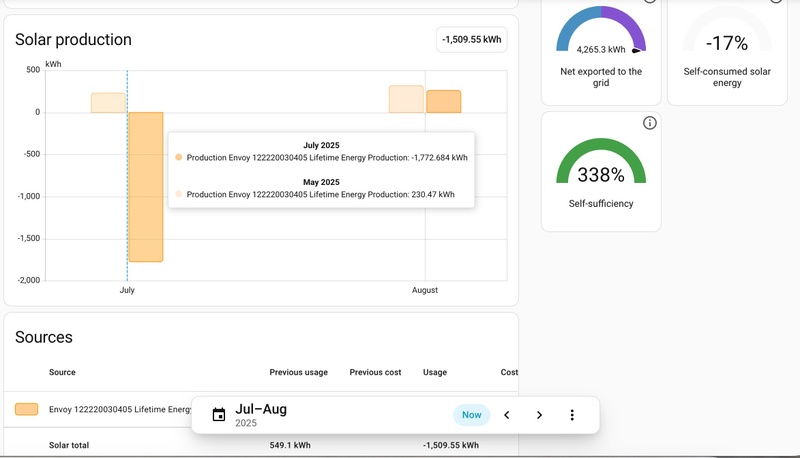Click the Solar production card title
Viewport: 800px width, 458px height.
[x=73, y=39]
